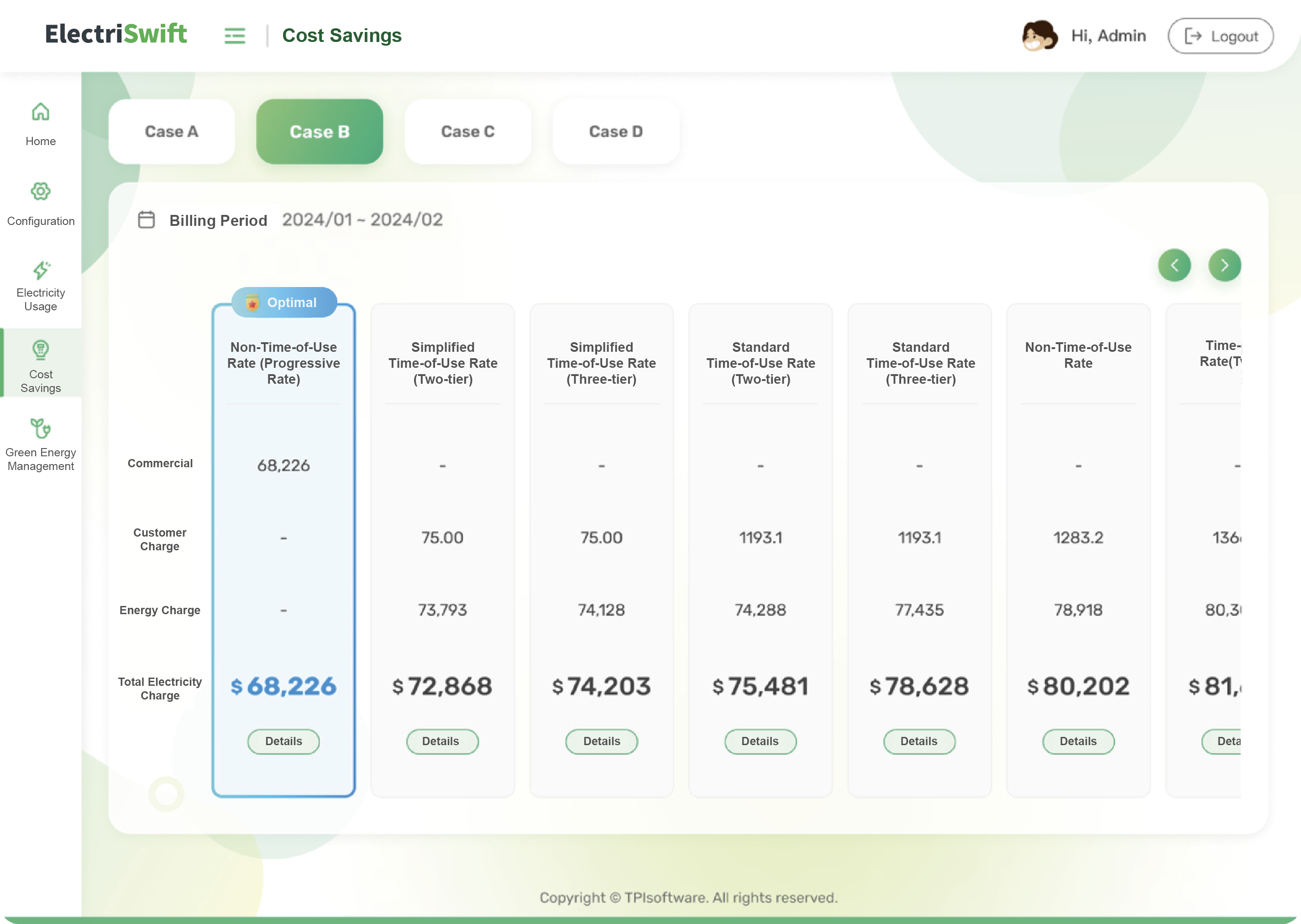Open Details for Standard Two-tier rate
1301x924 pixels.
click(761, 741)
